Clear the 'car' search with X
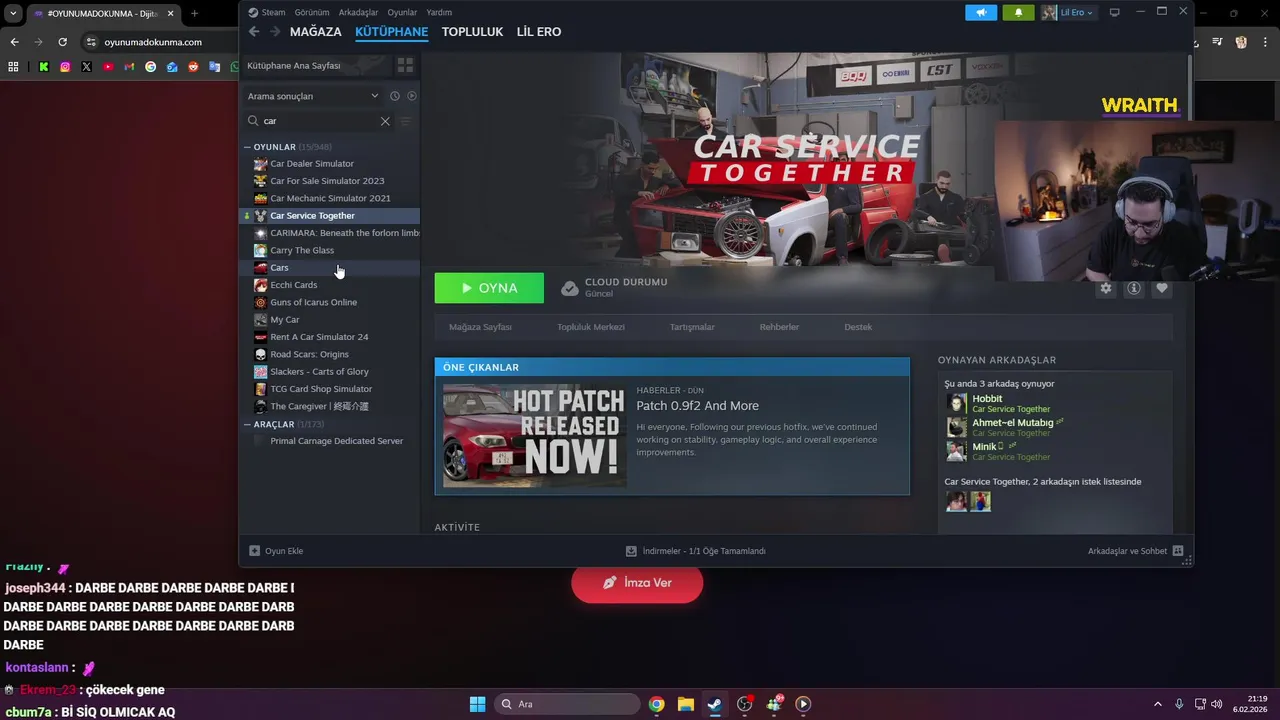Image resolution: width=1280 pixels, height=720 pixels. click(385, 121)
